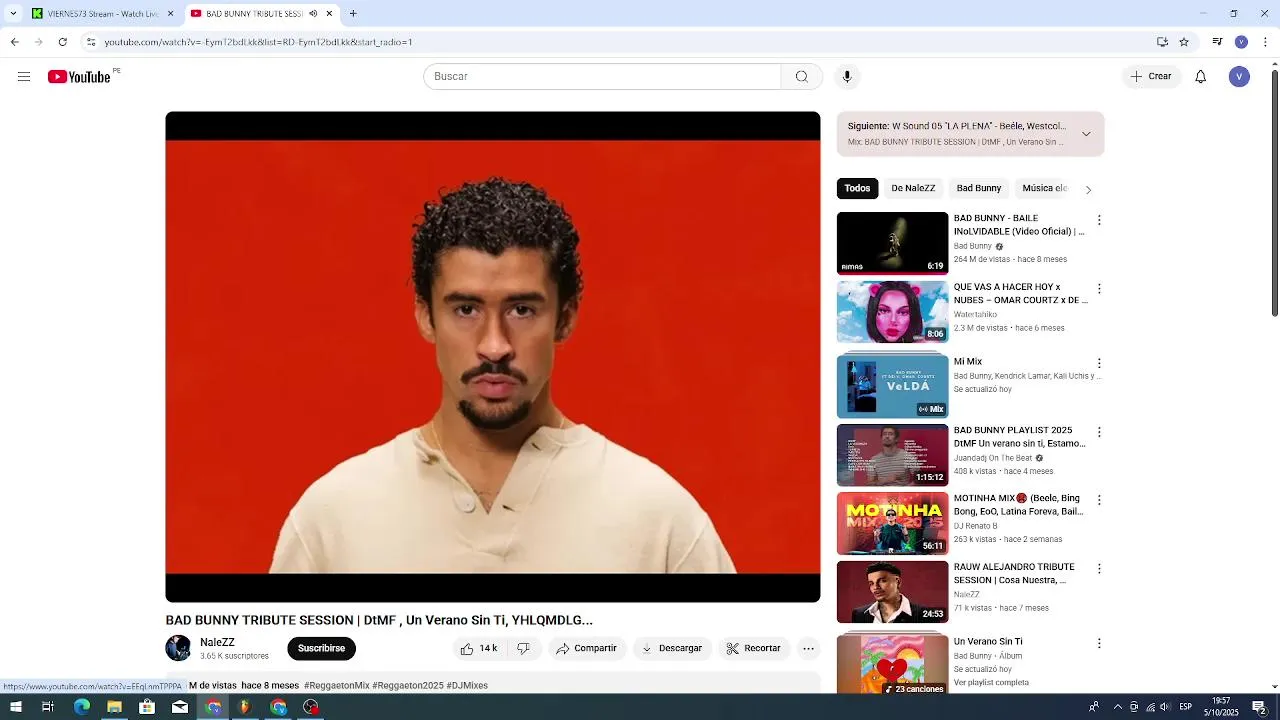Click BAD BUNNY channel name link
1280x720 pixels.
[x=972, y=246]
